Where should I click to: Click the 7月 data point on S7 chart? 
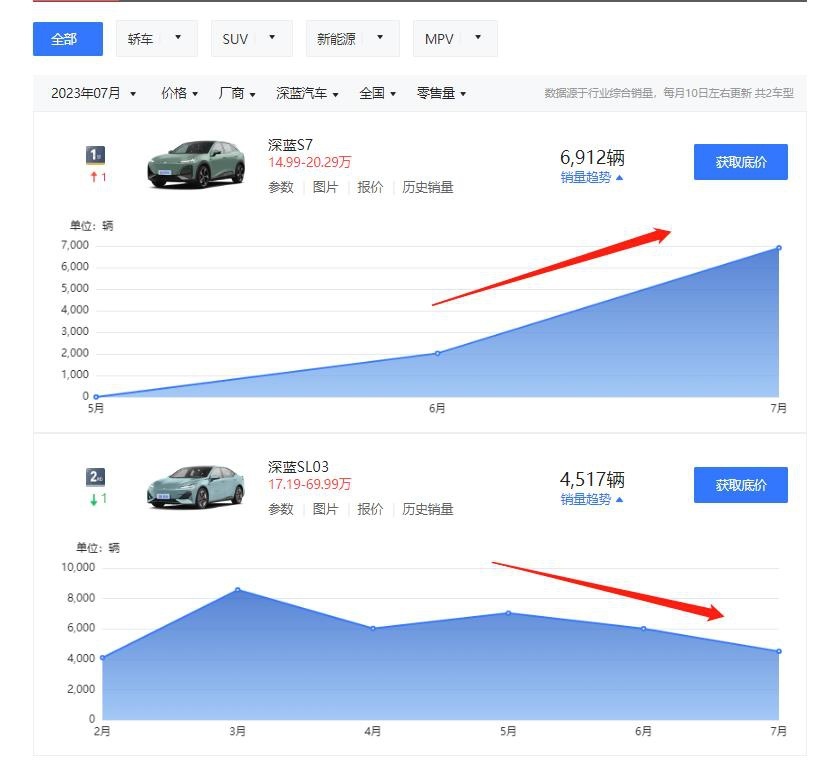pyautogui.click(x=779, y=247)
